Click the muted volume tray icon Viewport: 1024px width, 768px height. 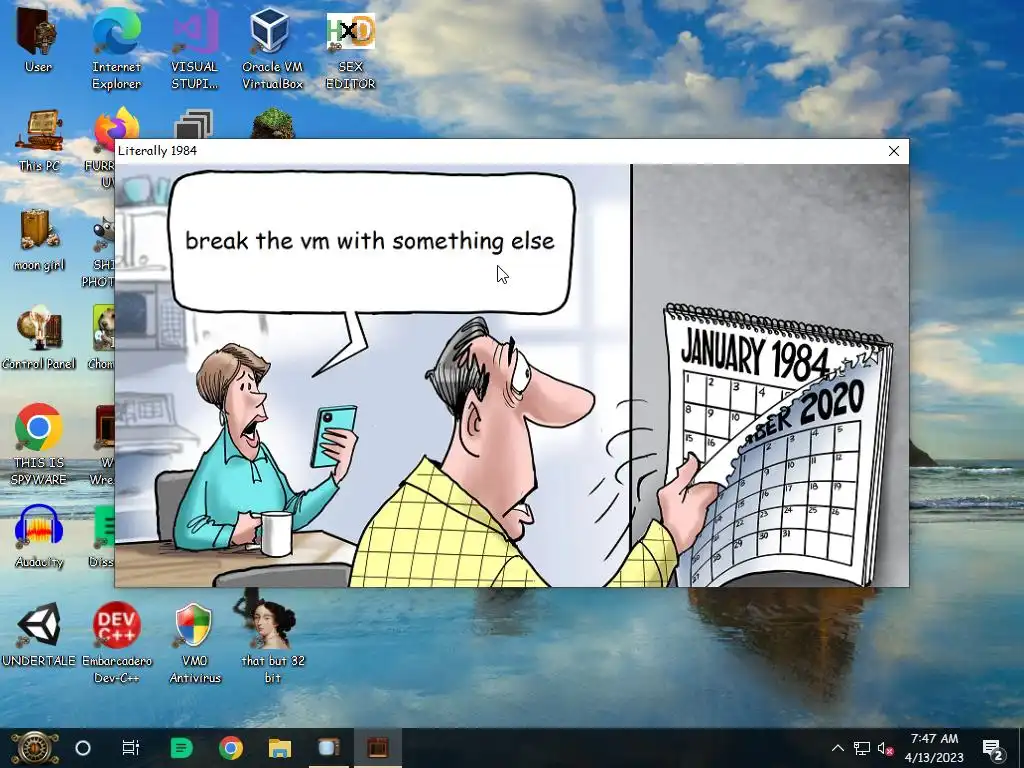885,748
